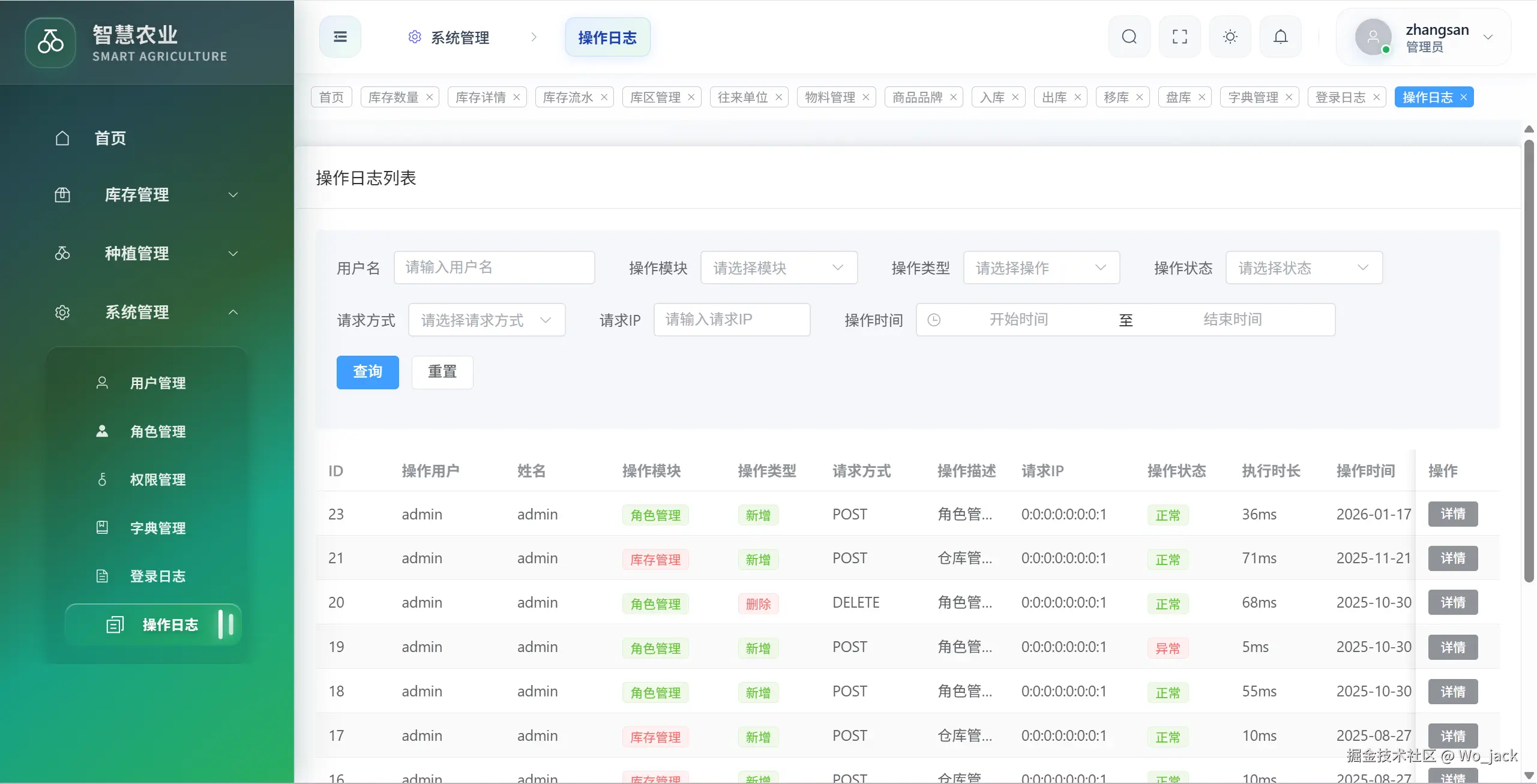The width and height of the screenshot is (1537, 784).
Task: Click the blue 查询 button
Action: tap(367, 372)
